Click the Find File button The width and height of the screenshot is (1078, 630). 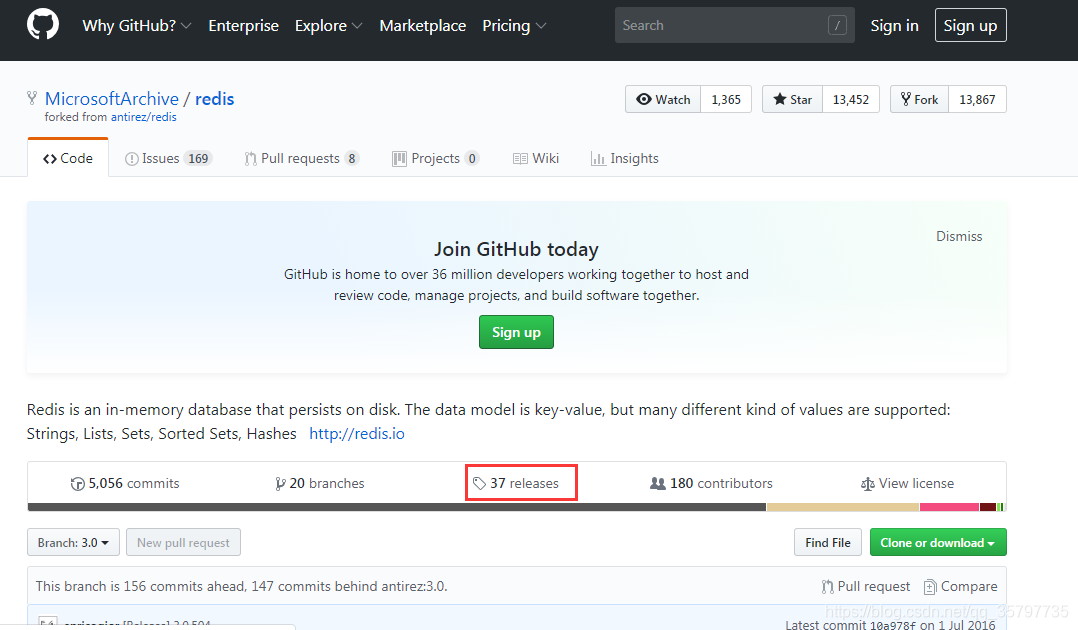(828, 542)
